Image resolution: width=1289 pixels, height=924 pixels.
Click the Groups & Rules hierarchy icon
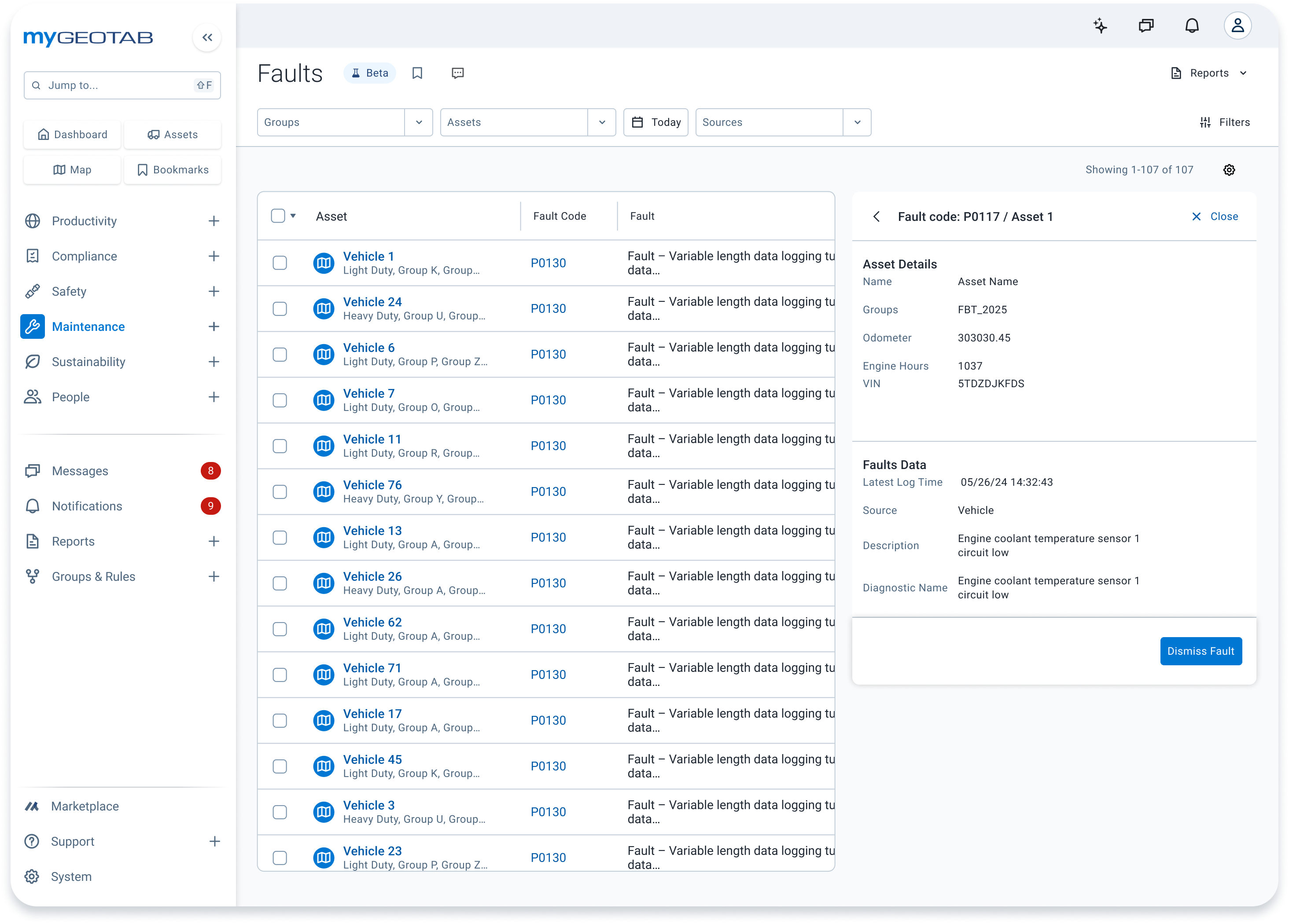tap(33, 576)
